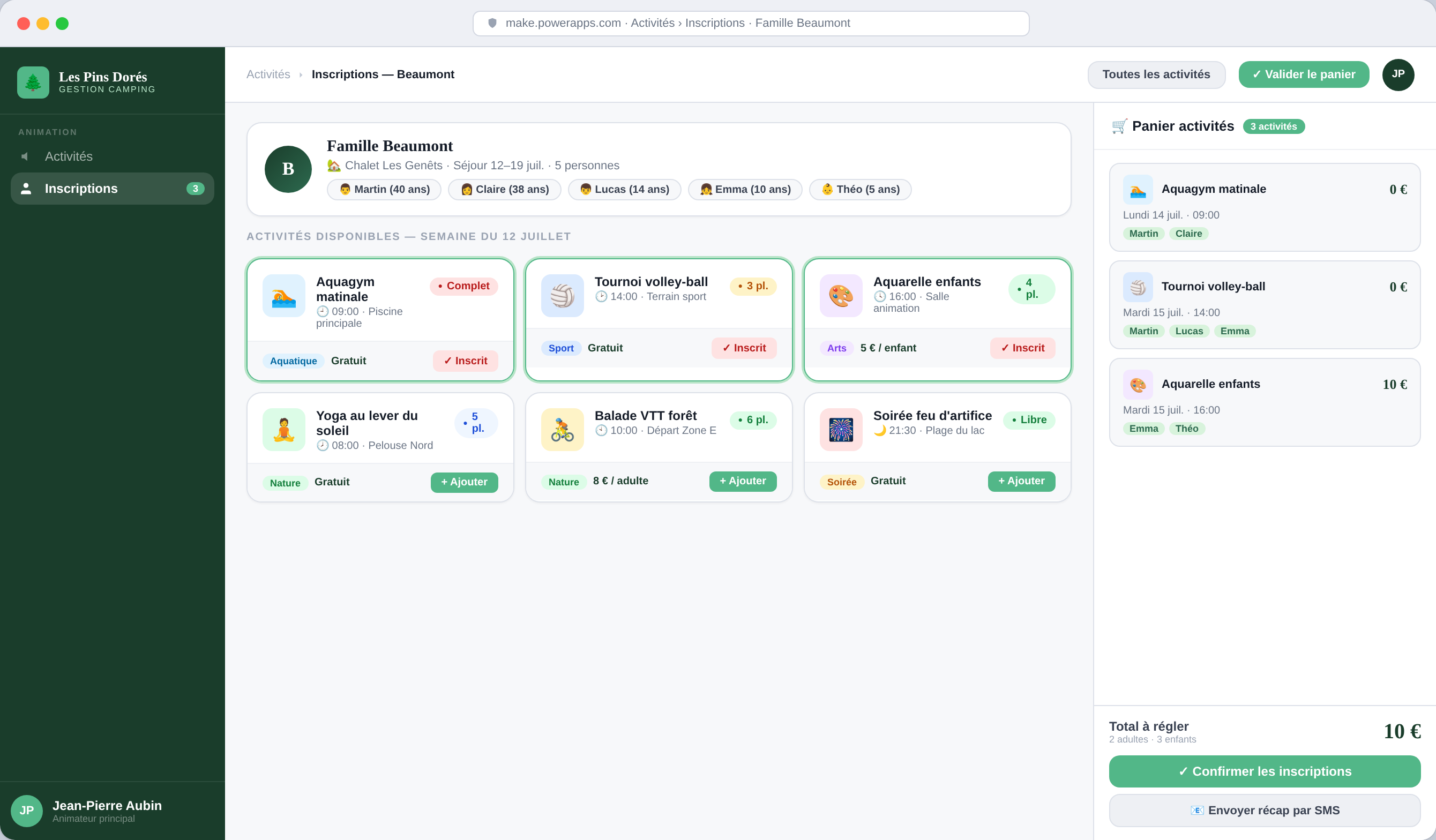1436x840 pixels.
Task: Click the pine tree logo icon
Action: 33,82
